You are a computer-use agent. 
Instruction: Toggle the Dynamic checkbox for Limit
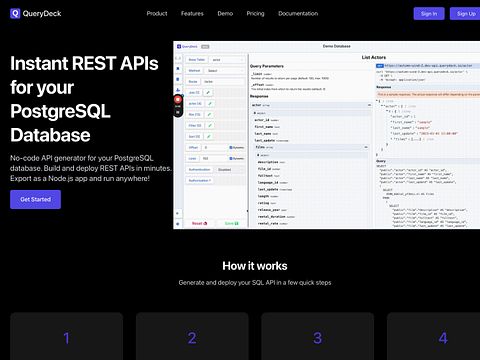pos(231,158)
